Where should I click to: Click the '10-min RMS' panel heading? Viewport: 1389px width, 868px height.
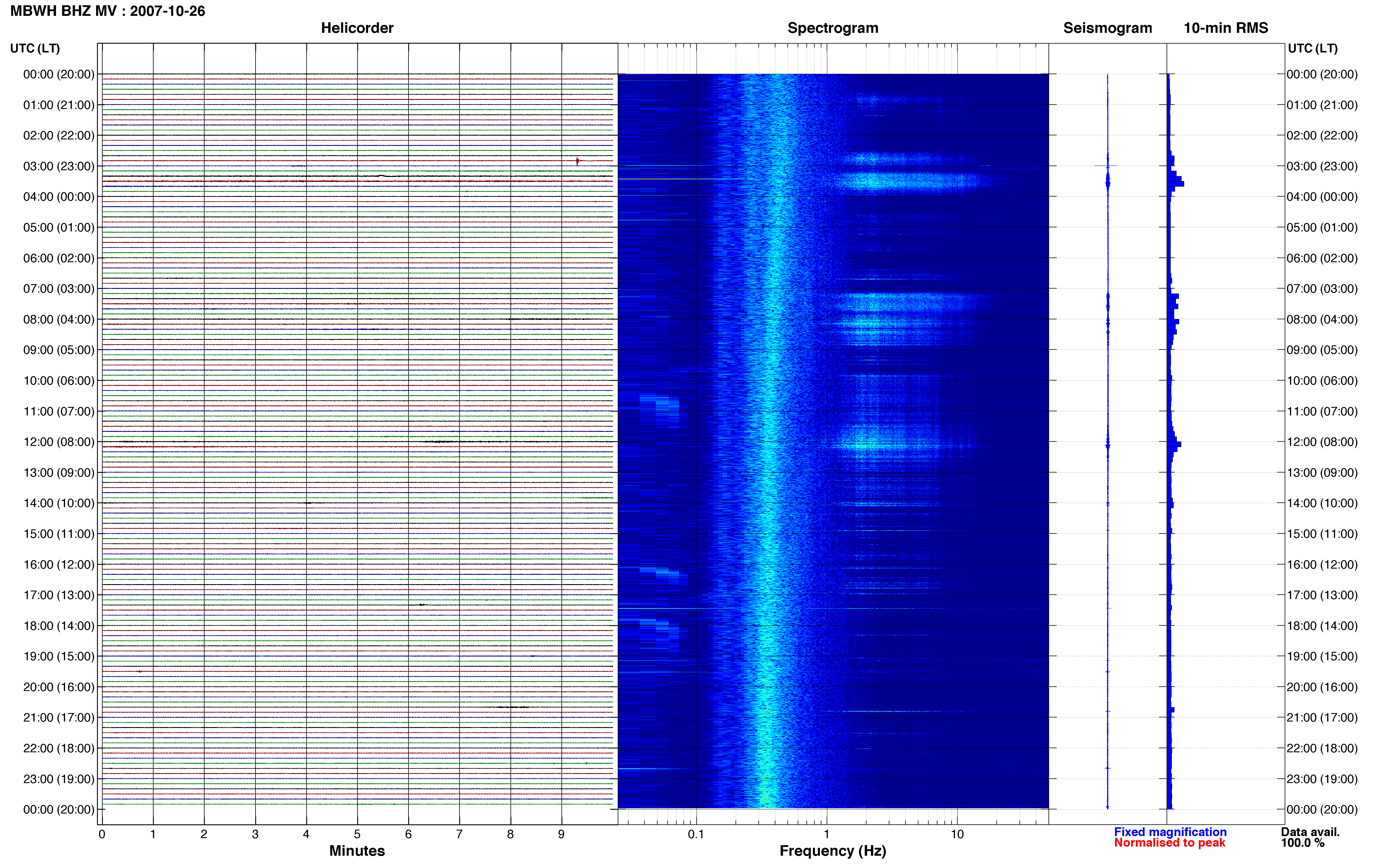click(x=1225, y=28)
